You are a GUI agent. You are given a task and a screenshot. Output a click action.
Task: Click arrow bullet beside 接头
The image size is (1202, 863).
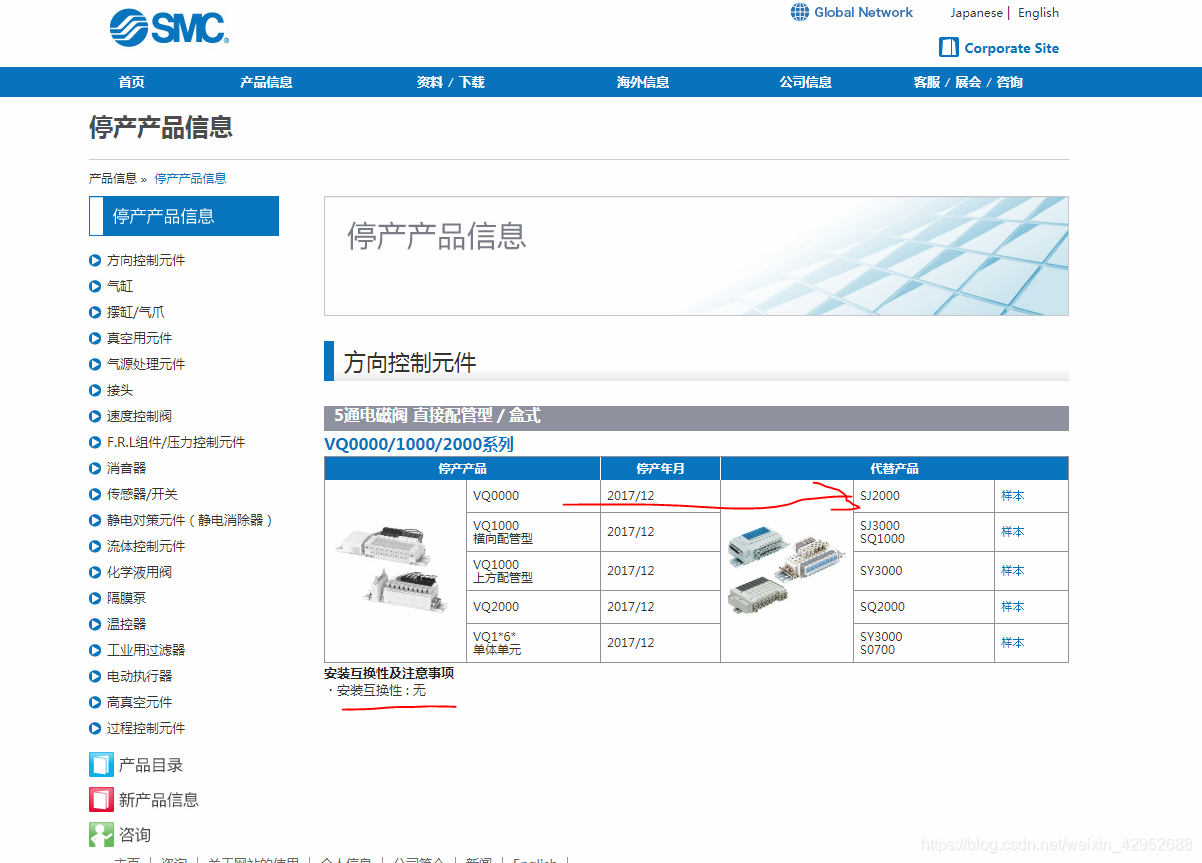(95, 390)
